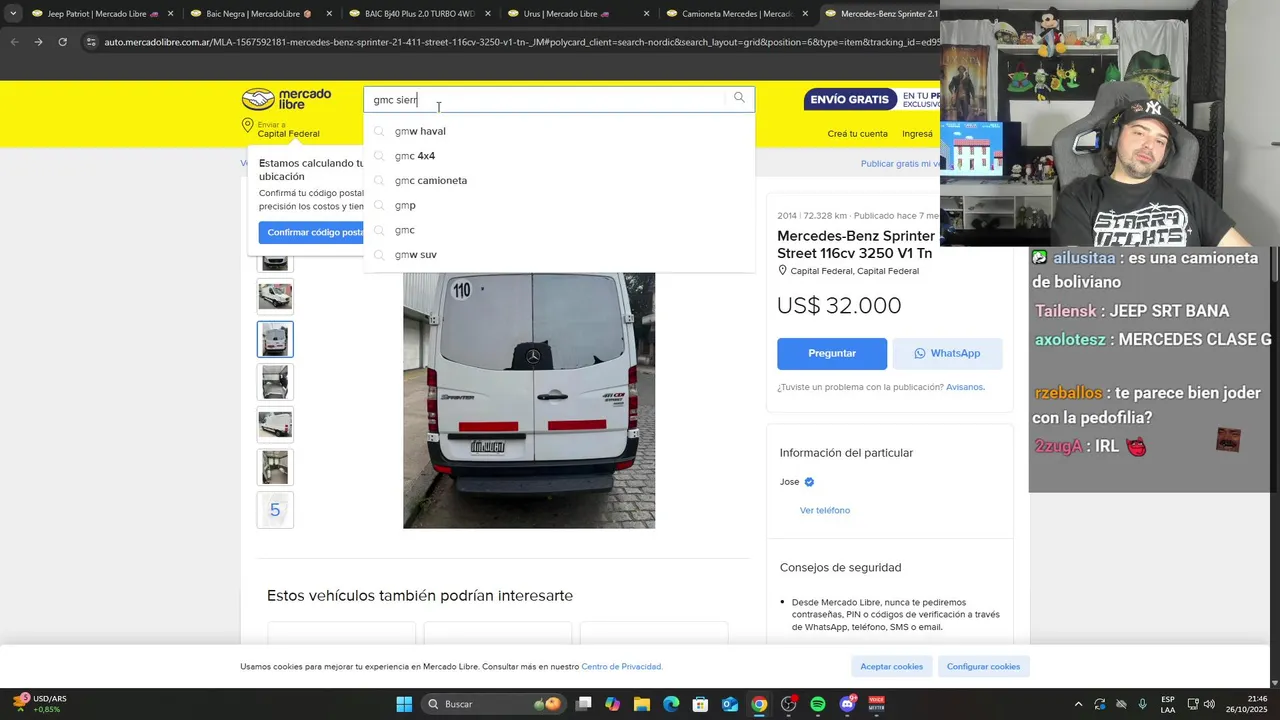Click the microphone icon in the system tray
This screenshot has width=1280, height=720.
tap(1143, 704)
